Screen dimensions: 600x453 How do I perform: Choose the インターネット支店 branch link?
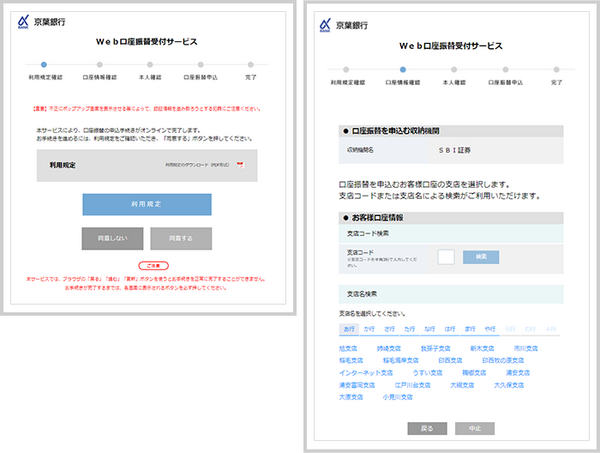(366, 373)
